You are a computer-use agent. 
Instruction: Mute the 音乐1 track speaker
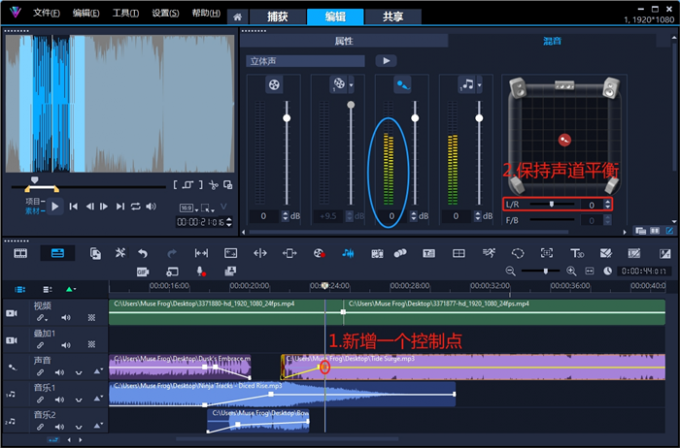click(x=58, y=399)
